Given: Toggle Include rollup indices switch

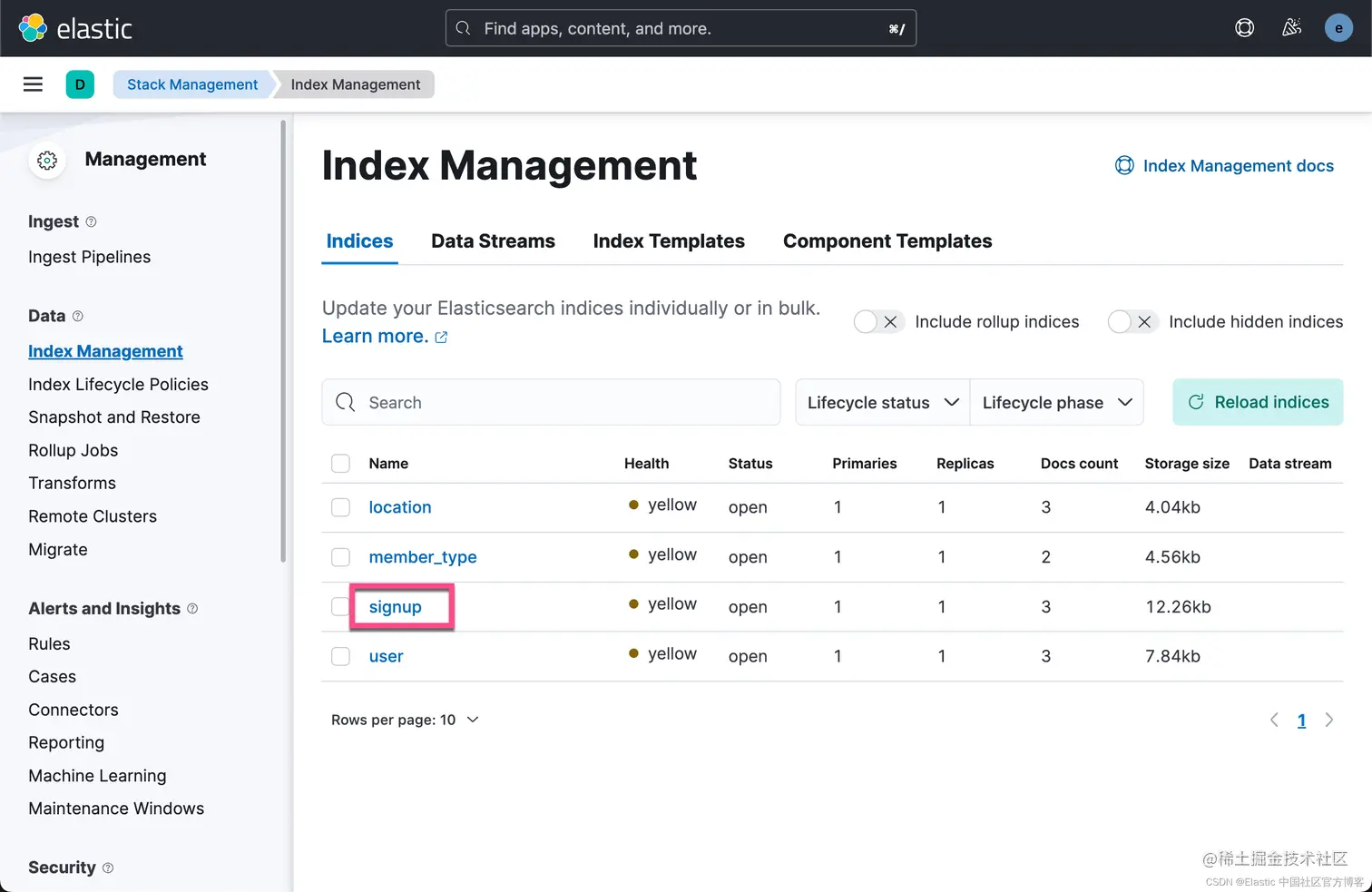Looking at the screenshot, I should click(x=878, y=321).
